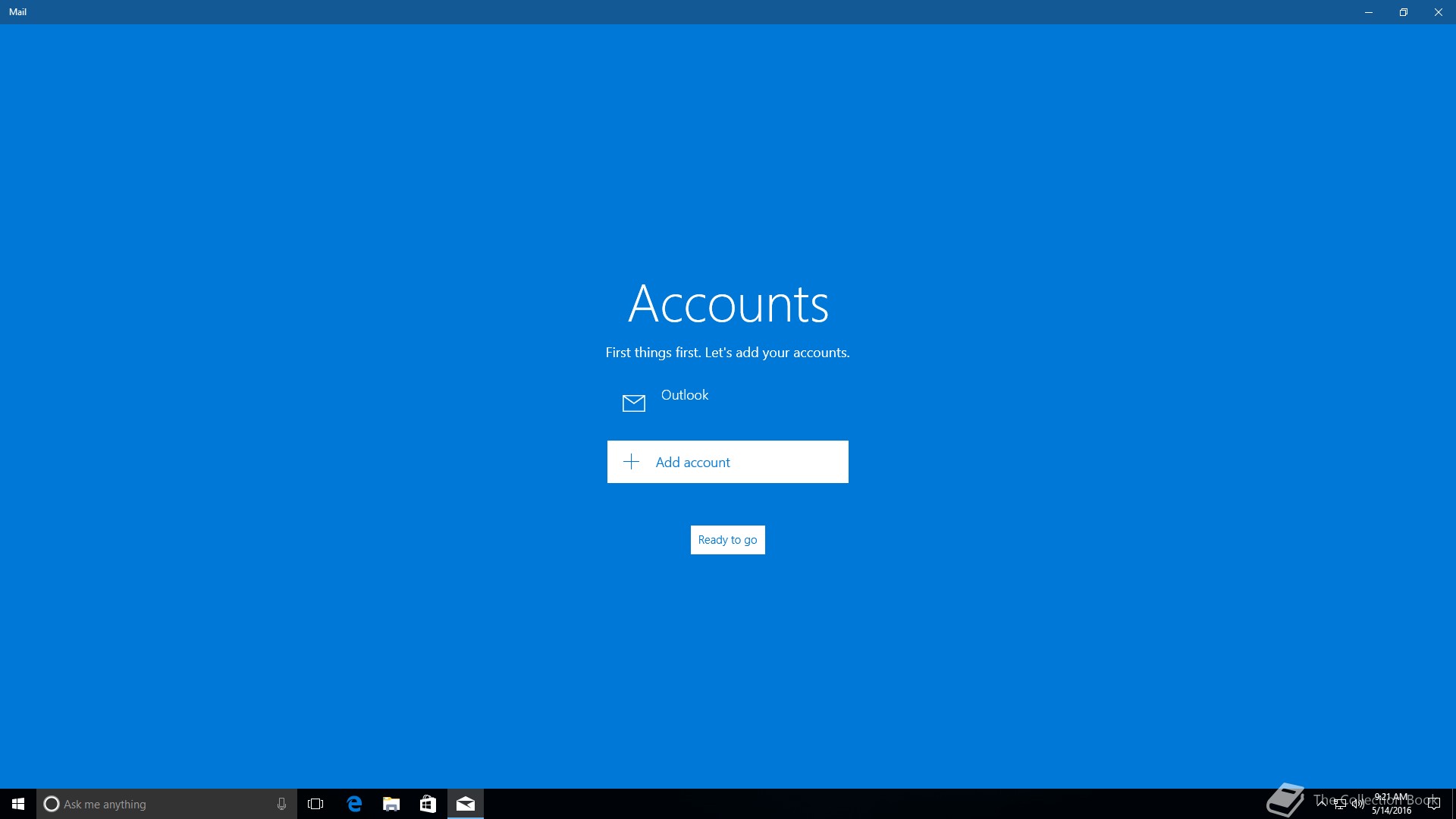
Task: Click the taskbar clock and date
Action: 1392,804
